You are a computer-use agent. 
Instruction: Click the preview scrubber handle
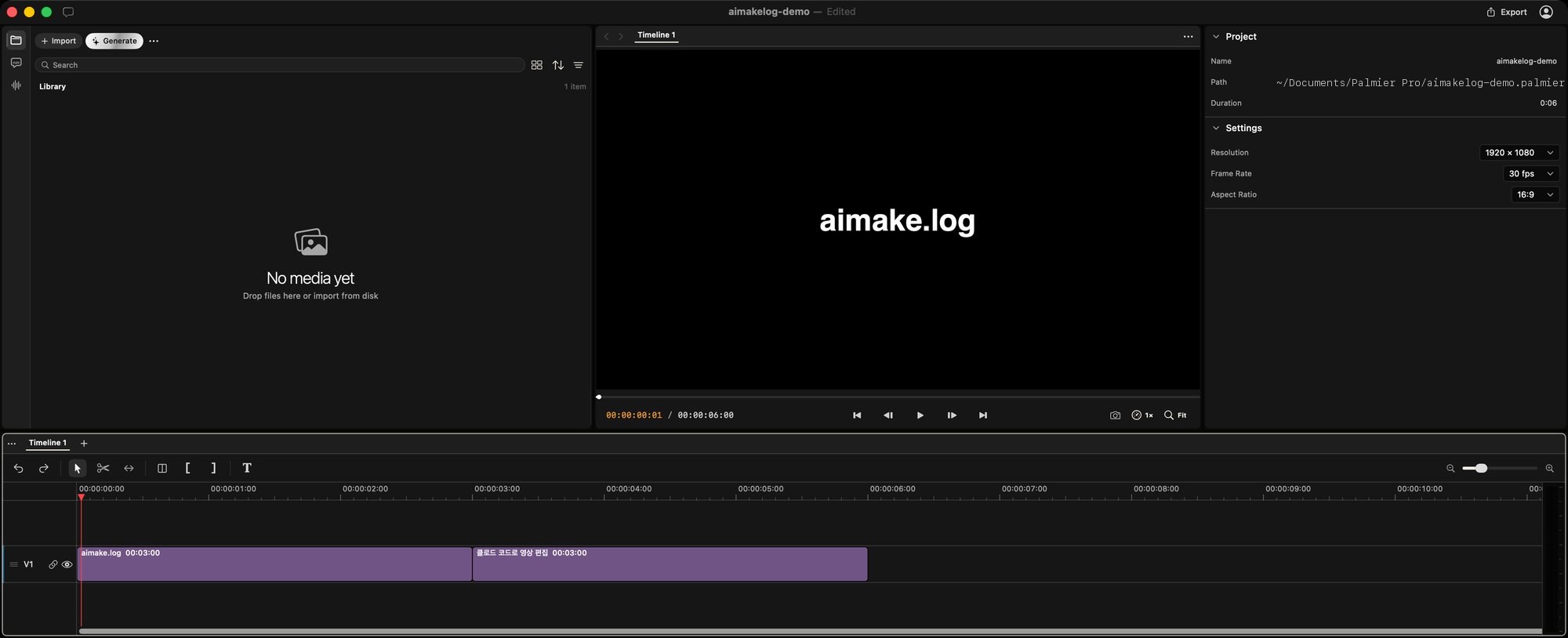click(598, 397)
